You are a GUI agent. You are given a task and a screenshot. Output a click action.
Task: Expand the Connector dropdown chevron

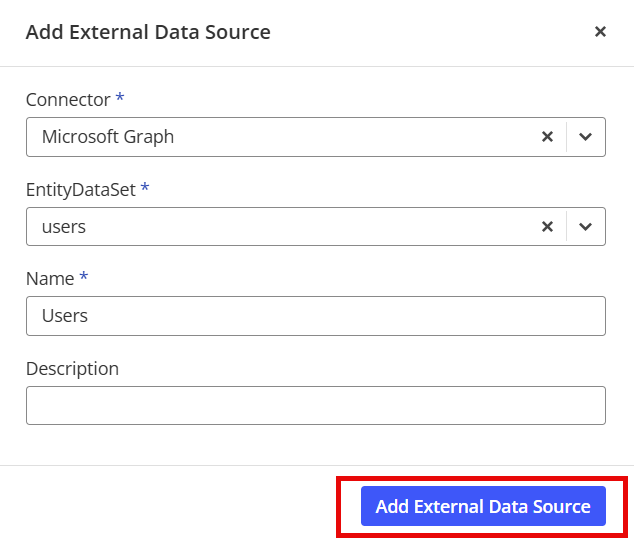[586, 137]
